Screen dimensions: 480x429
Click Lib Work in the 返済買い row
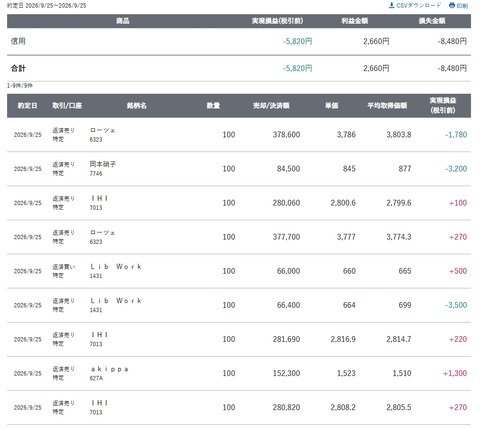click(116, 267)
